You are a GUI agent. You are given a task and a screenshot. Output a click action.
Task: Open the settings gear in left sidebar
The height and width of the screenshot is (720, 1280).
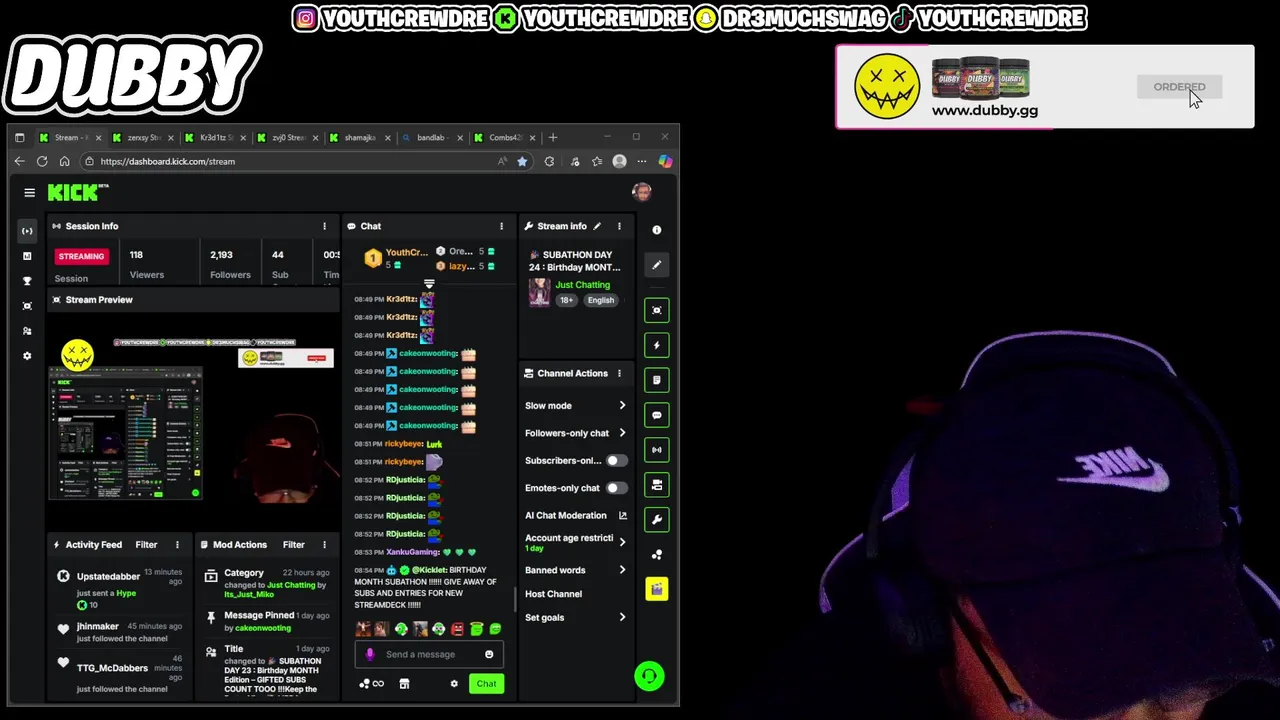27,356
